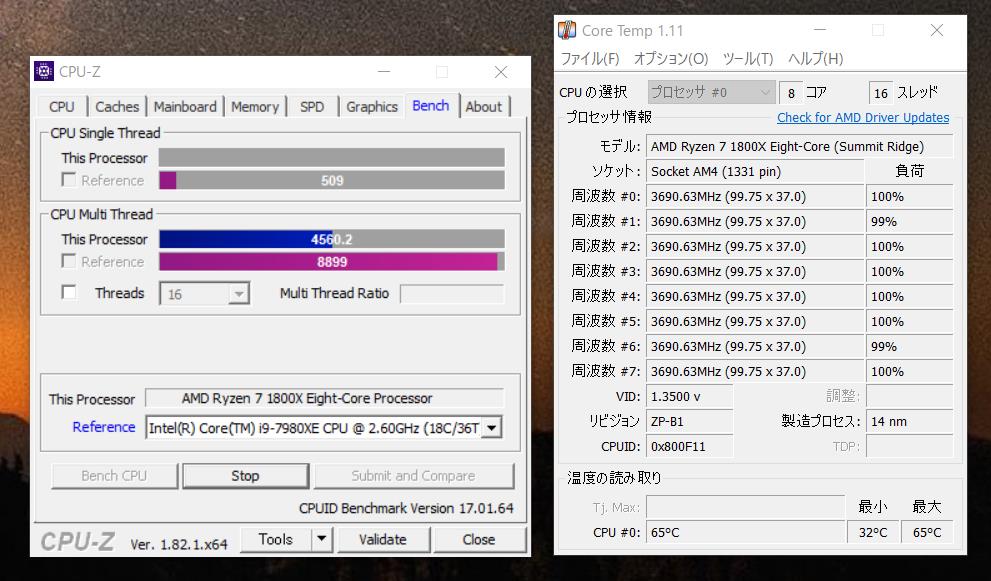Tick the Threads checkbox
Image resolution: width=991 pixels, height=581 pixels.
(x=68, y=293)
